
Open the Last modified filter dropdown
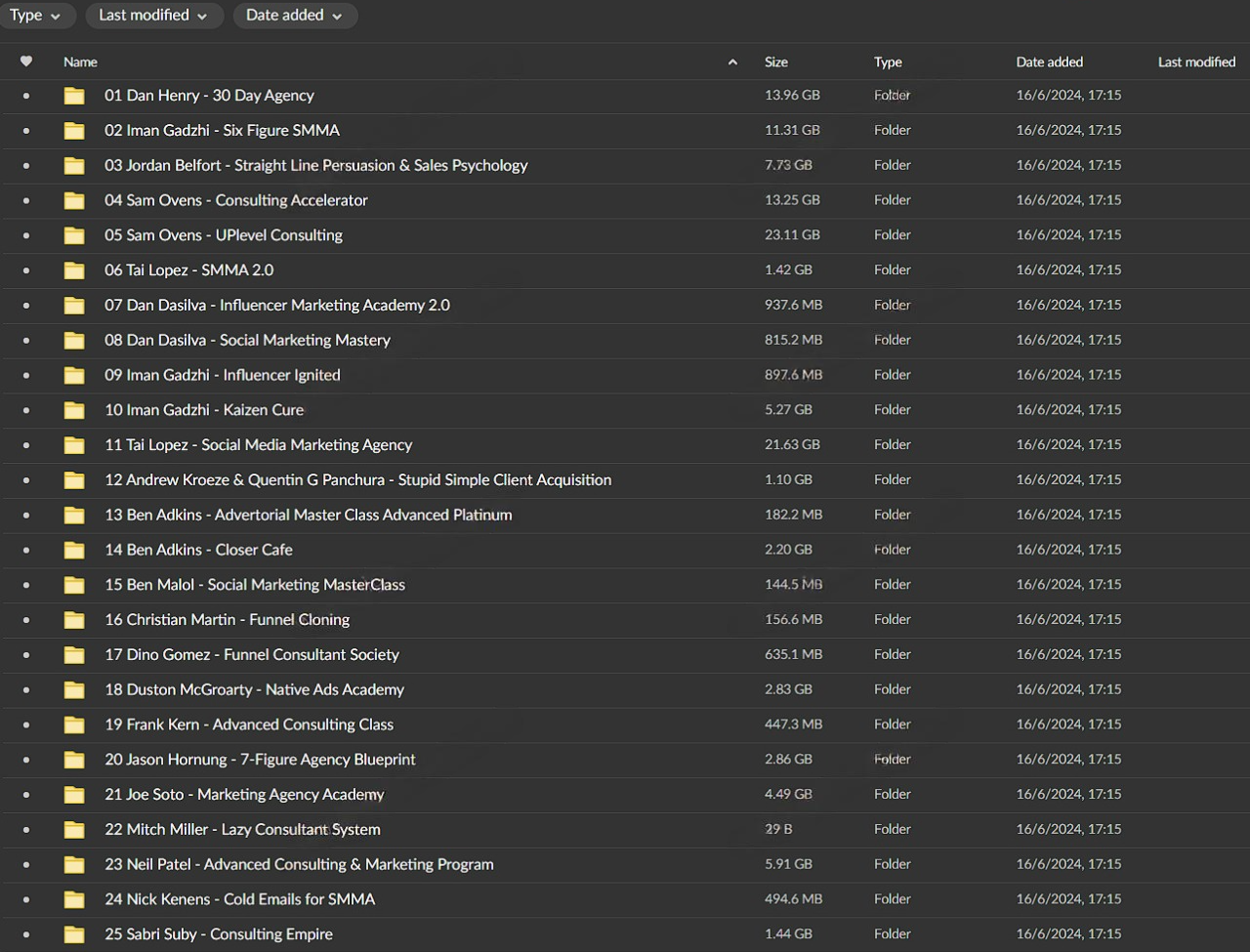[x=153, y=16]
